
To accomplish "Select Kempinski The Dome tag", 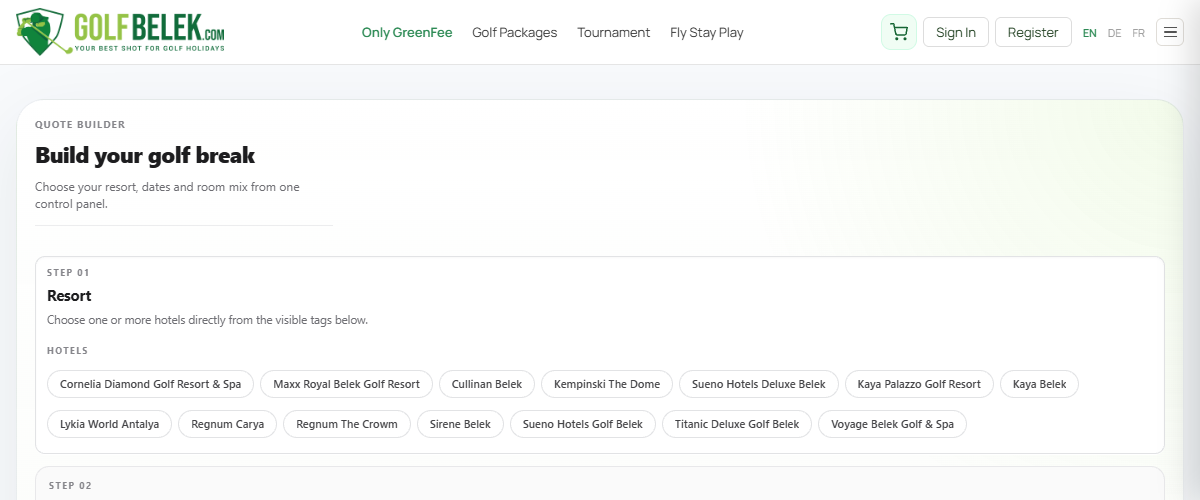I will [607, 384].
